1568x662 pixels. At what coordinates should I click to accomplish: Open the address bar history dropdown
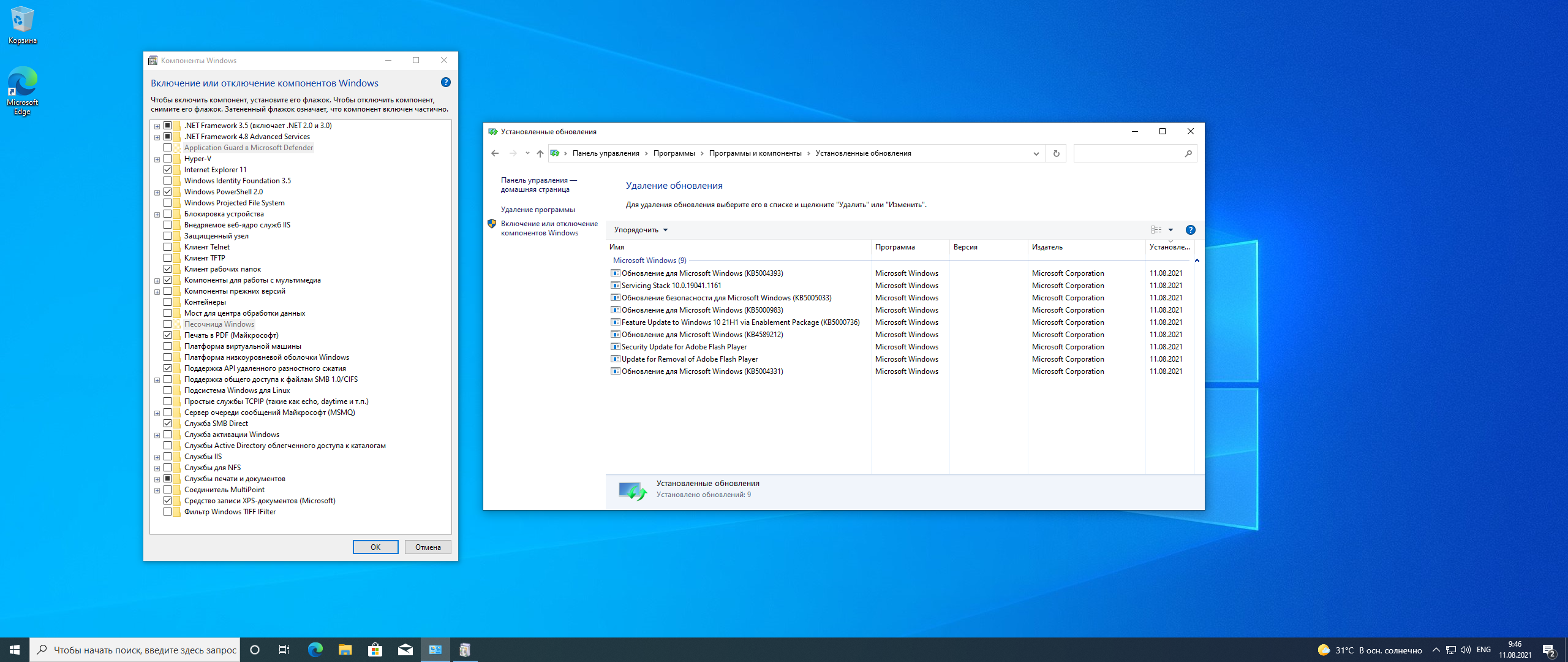tap(1036, 153)
